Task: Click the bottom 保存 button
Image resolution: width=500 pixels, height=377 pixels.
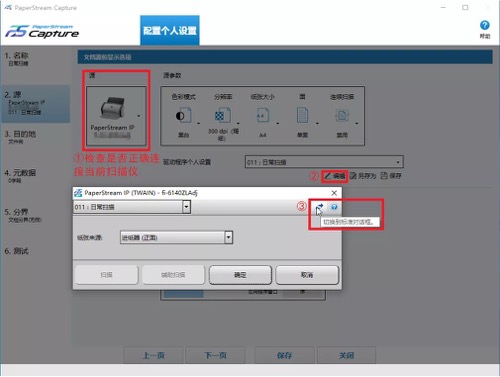Action: pyautogui.click(x=284, y=355)
